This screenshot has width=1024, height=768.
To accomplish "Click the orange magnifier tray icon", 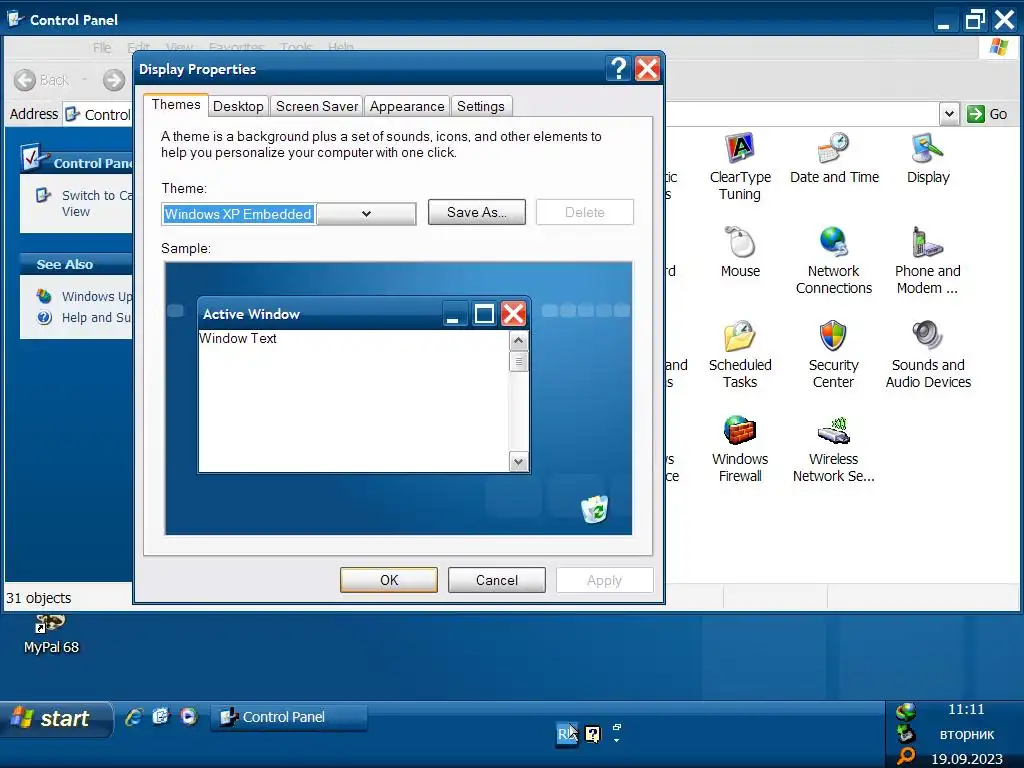I will 906,756.
